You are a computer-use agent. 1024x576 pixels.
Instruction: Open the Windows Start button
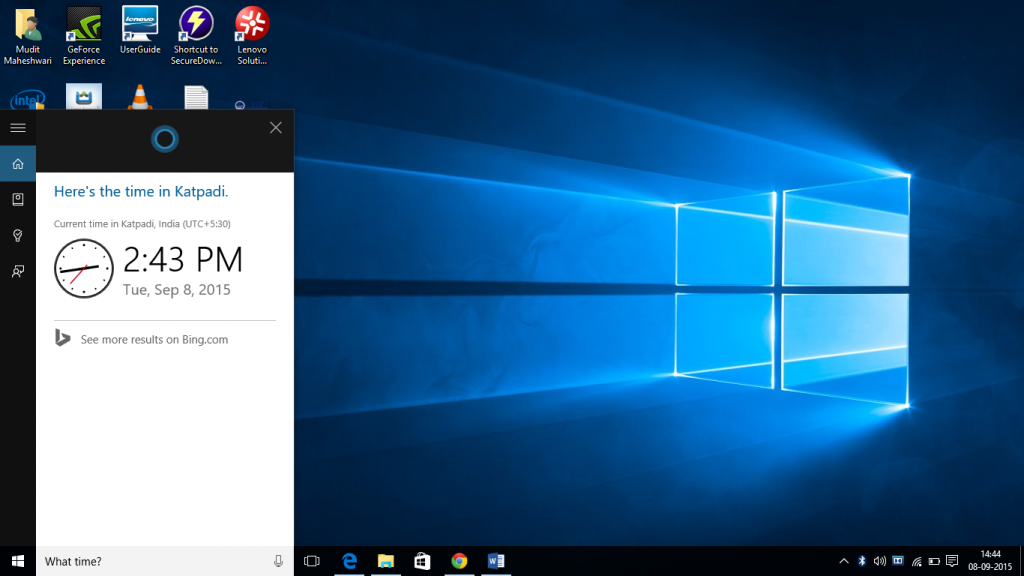click(18, 561)
